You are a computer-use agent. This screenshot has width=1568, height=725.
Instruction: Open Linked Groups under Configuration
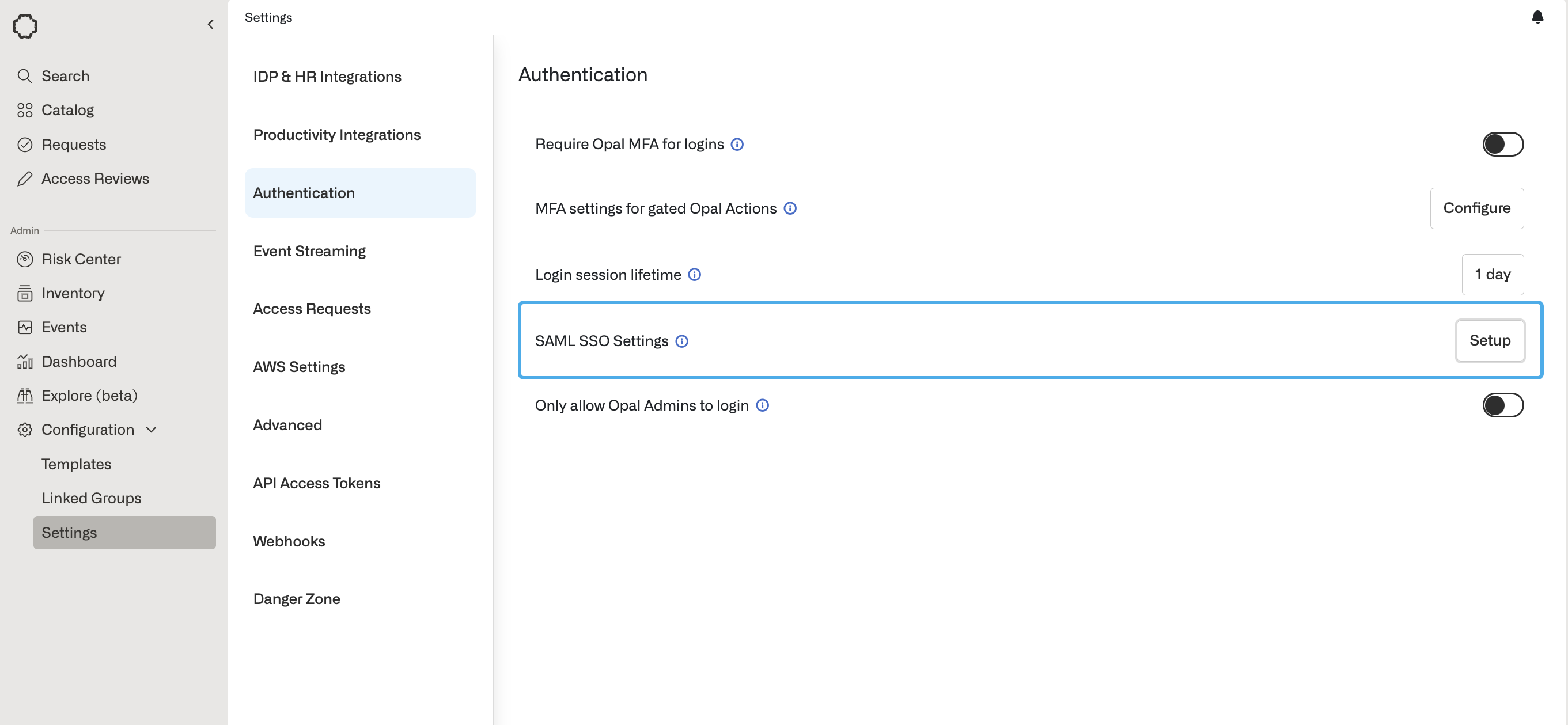click(92, 498)
